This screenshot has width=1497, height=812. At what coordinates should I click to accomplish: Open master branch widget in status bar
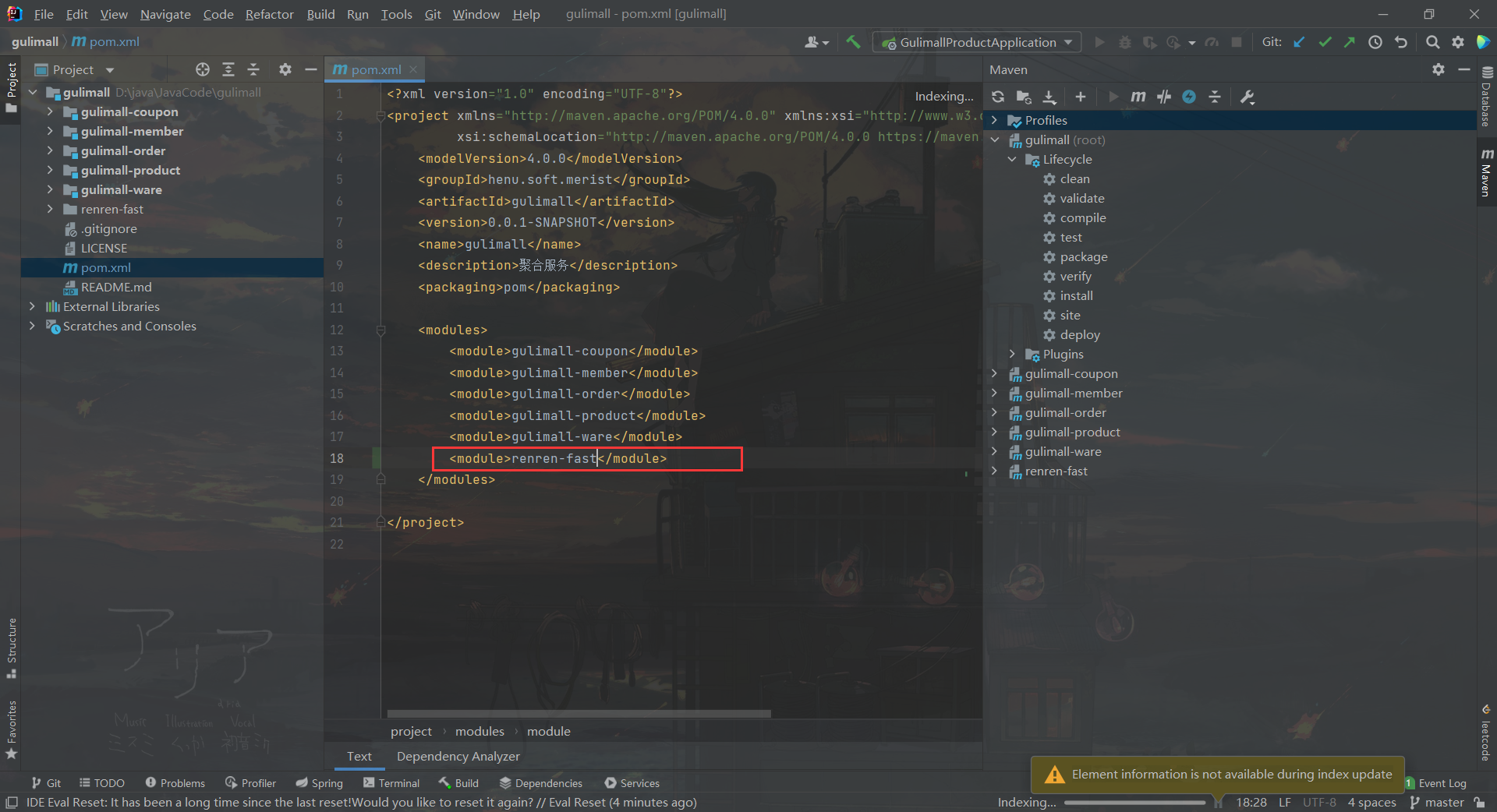1437,802
